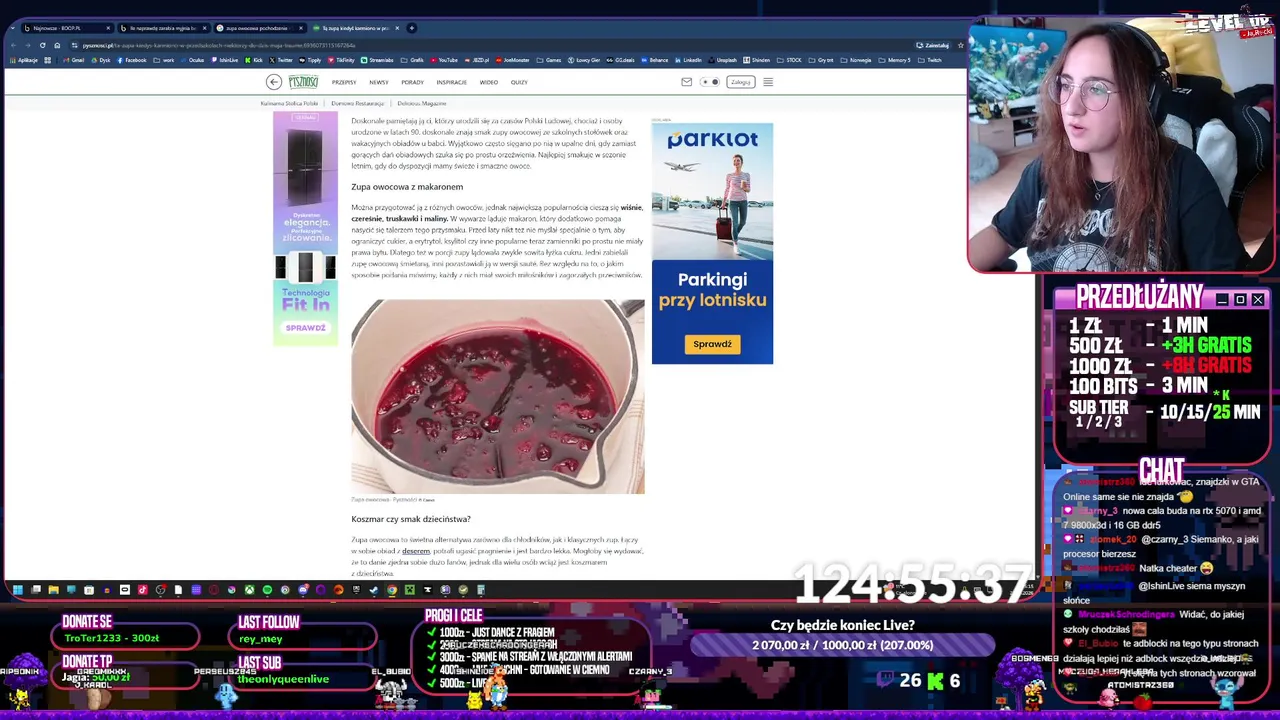Open the YouTube bookmark
This screenshot has height=720, width=1280.
tap(443, 60)
